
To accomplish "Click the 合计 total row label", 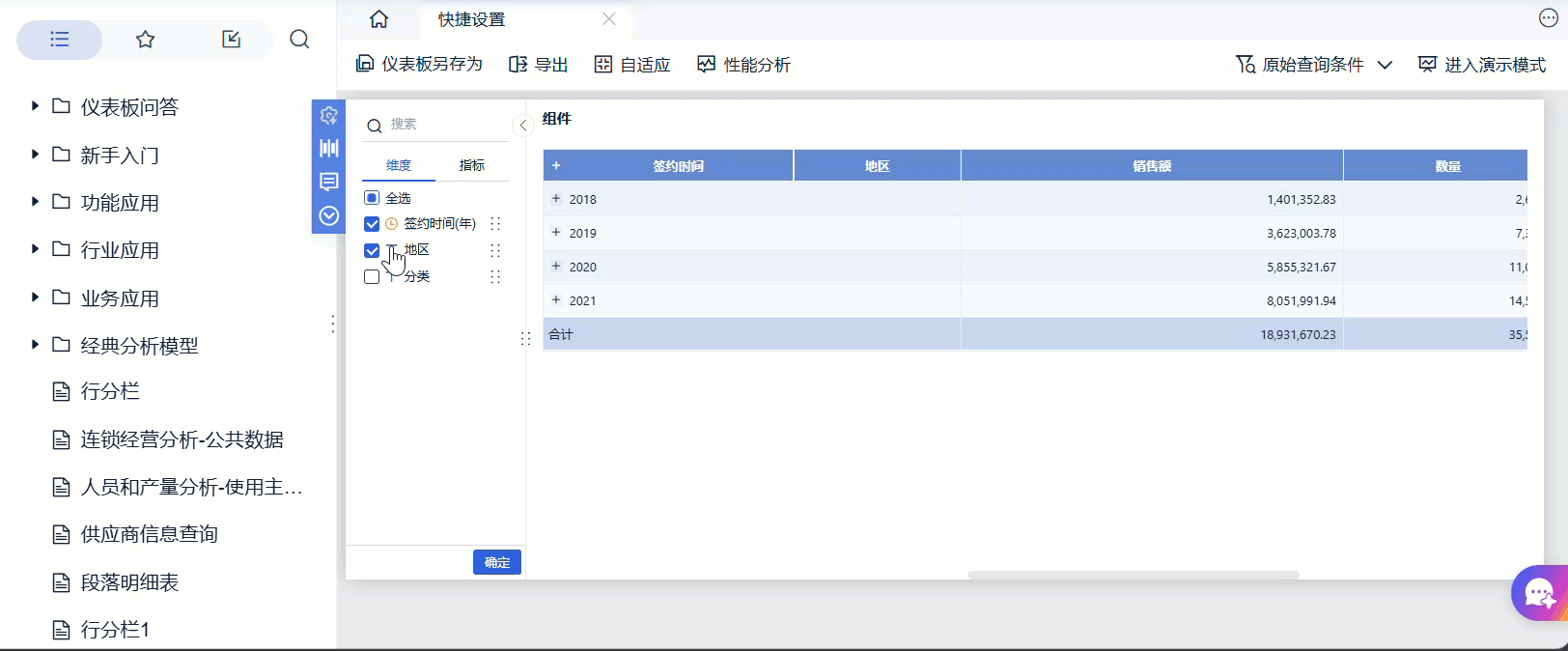I will [561, 334].
